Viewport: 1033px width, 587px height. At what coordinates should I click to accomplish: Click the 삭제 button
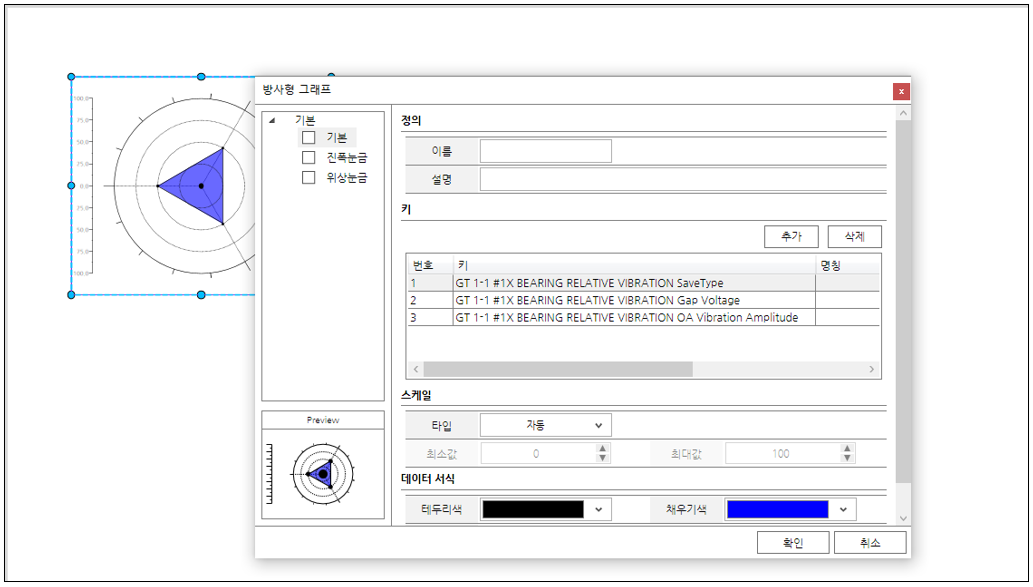click(854, 237)
